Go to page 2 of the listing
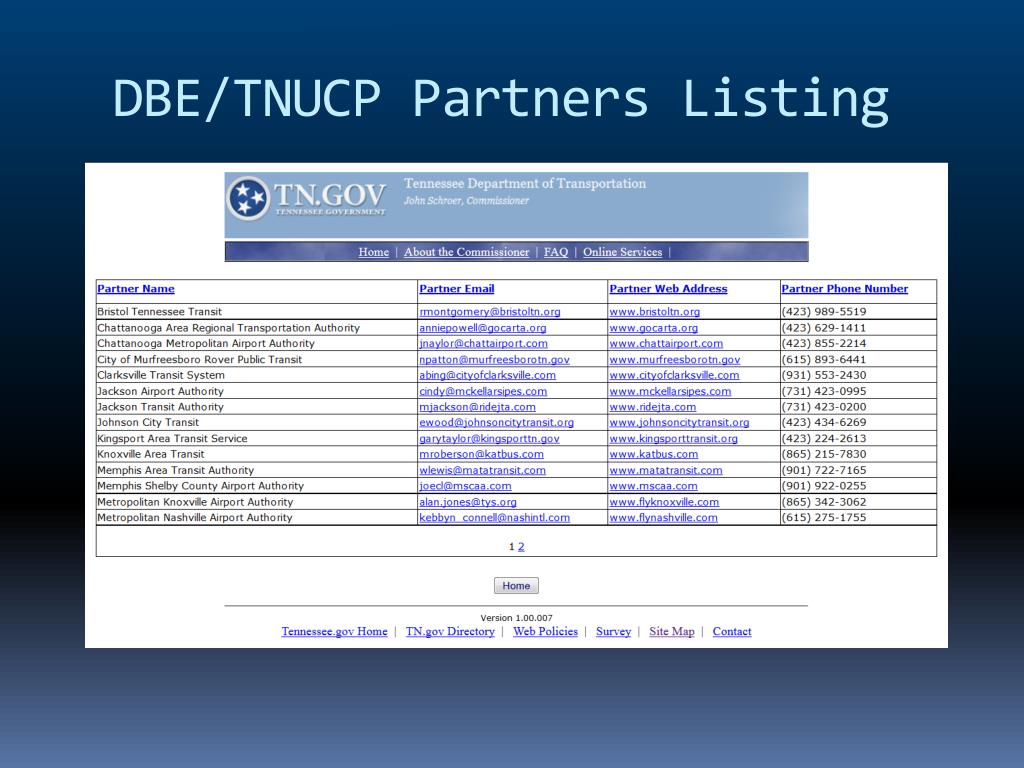Screen dimensions: 1024x768 click(521, 547)
